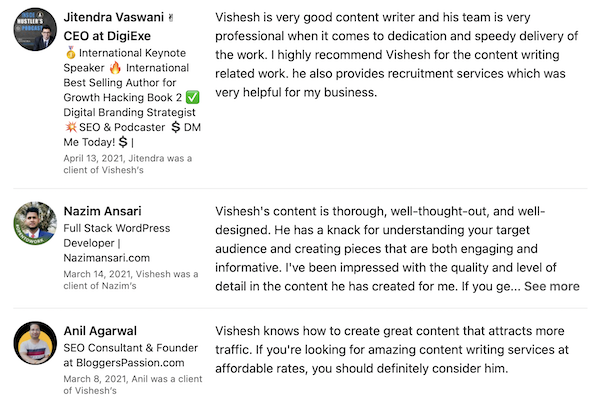Click Anil Agarwal's recommendation text

(x=392, y=349)
